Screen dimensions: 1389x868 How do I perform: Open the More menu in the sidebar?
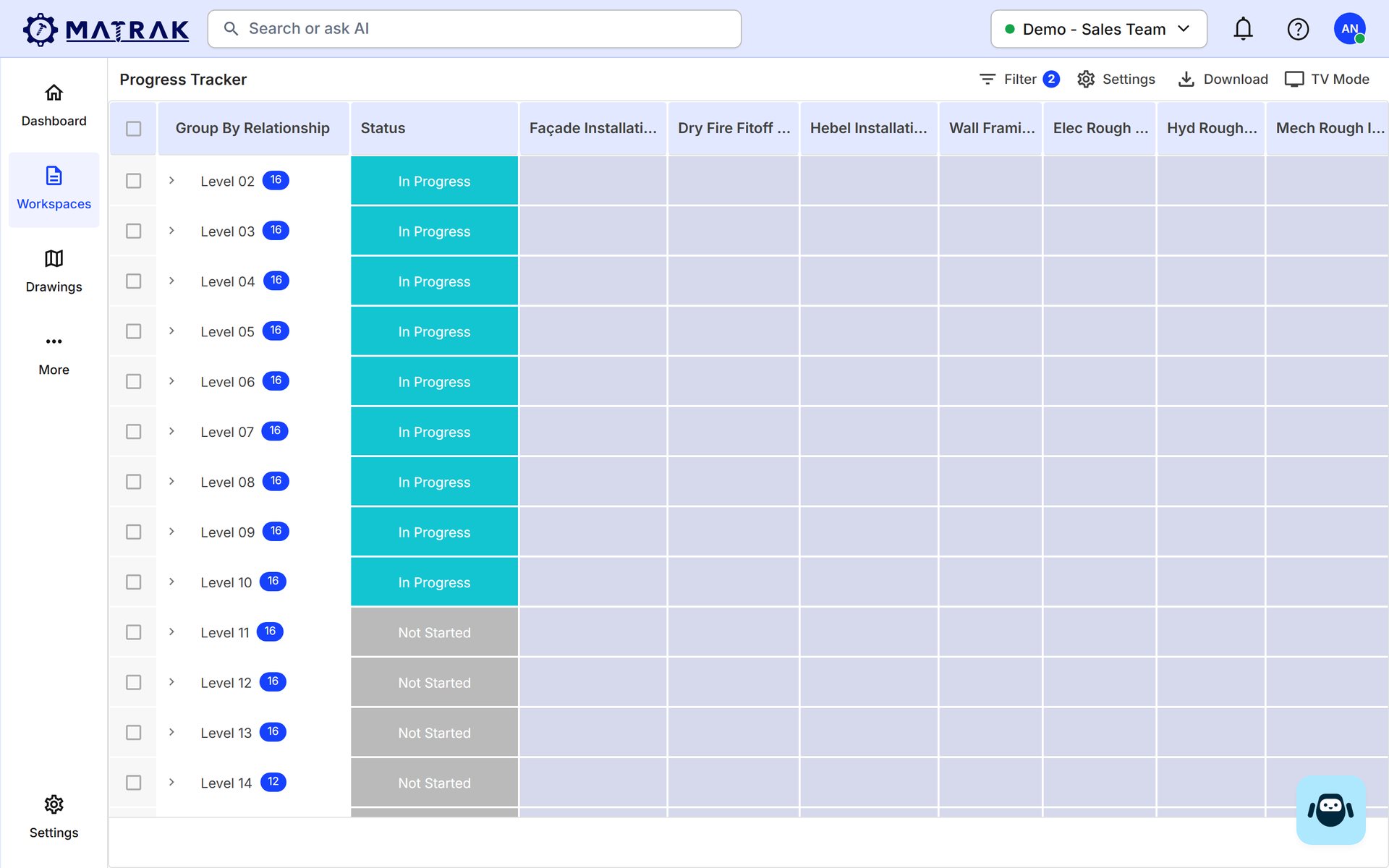pos(54,355)
